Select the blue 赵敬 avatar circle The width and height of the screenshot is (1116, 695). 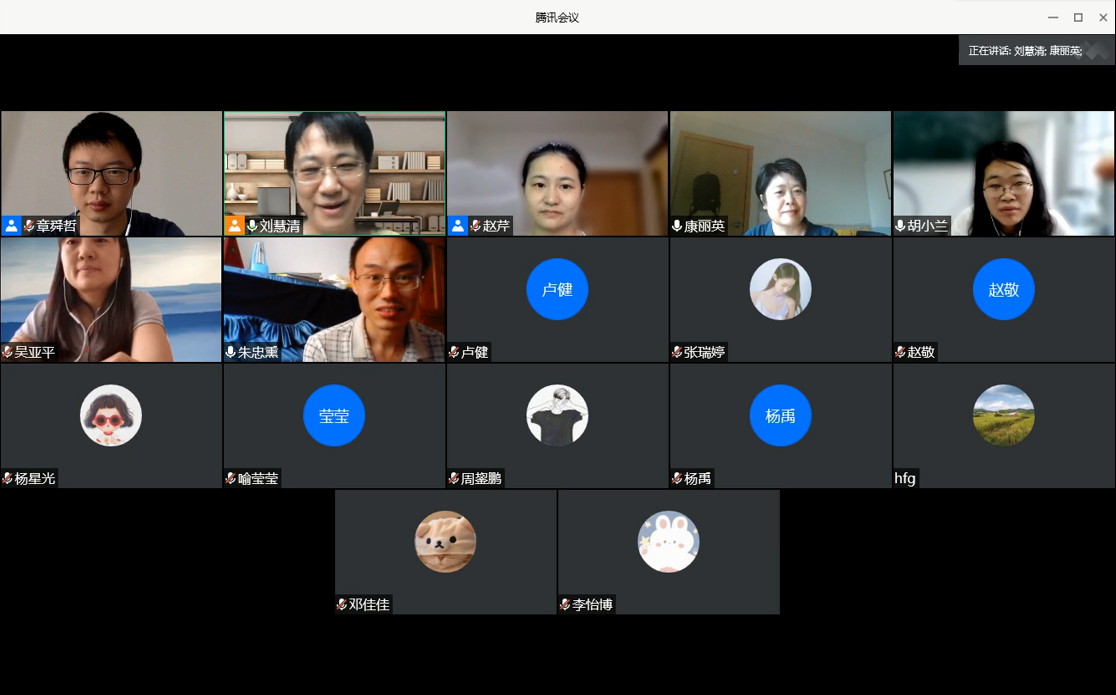tap(1003, 289)
